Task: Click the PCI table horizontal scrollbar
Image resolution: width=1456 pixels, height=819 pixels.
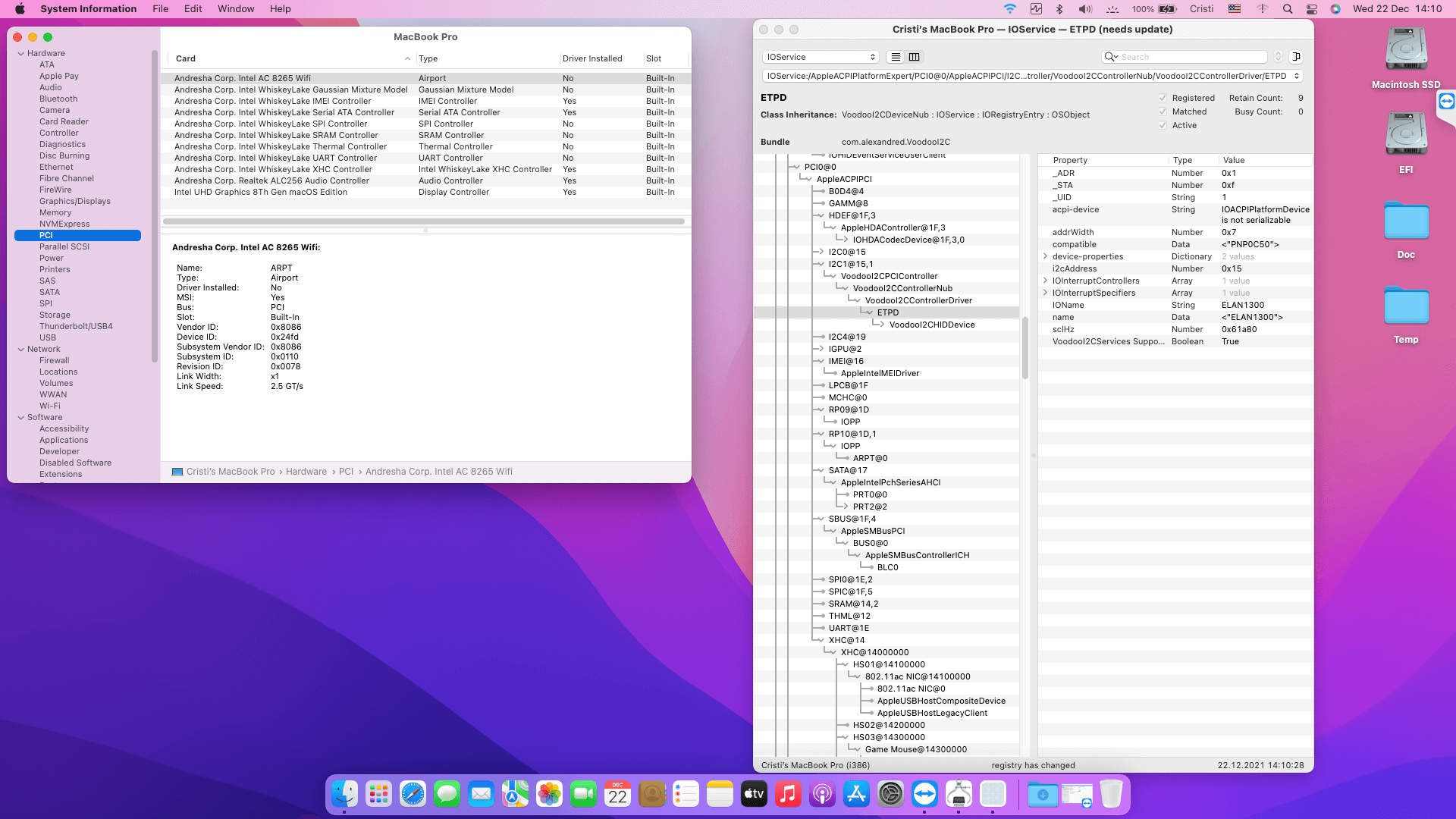Action: tap(424, 221)
